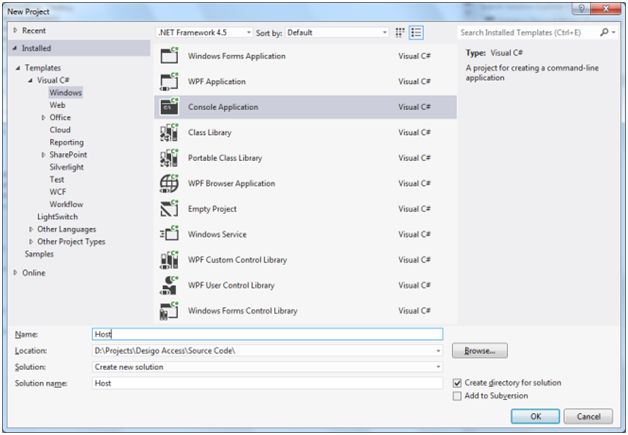Collapse the Templates tree node
Image resolution: width=628 pixels, height=435 pixels.
pyautogui.click(x=18, y=68)
